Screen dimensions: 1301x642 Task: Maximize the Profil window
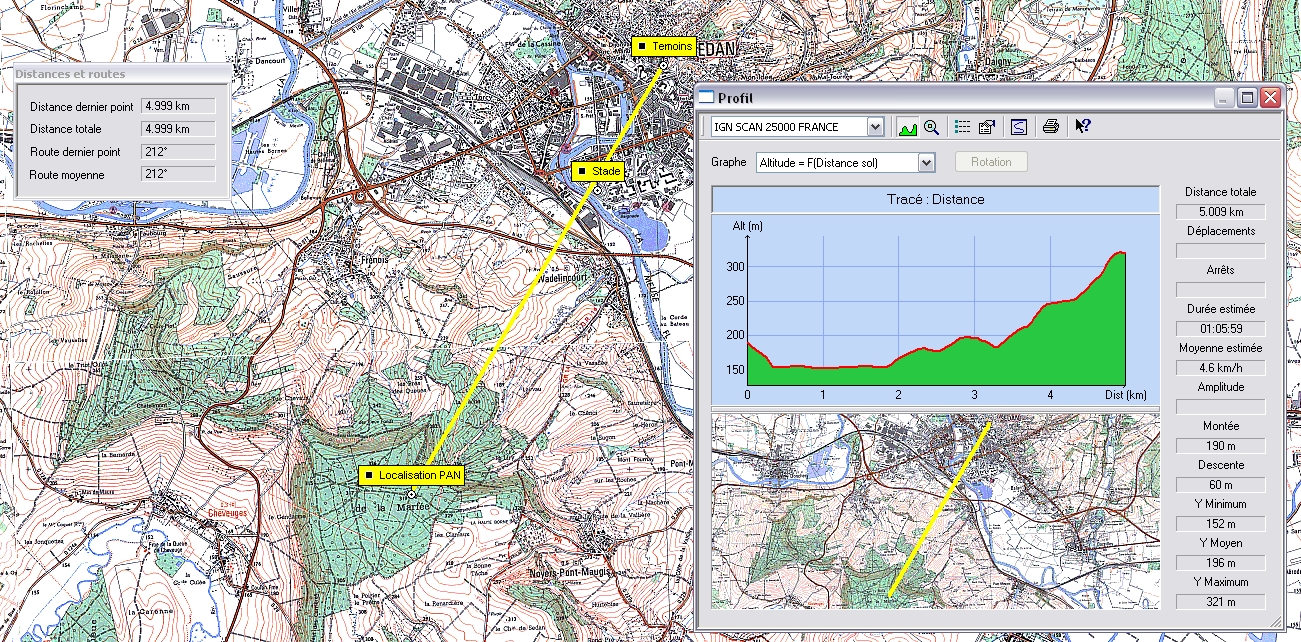1247,98
